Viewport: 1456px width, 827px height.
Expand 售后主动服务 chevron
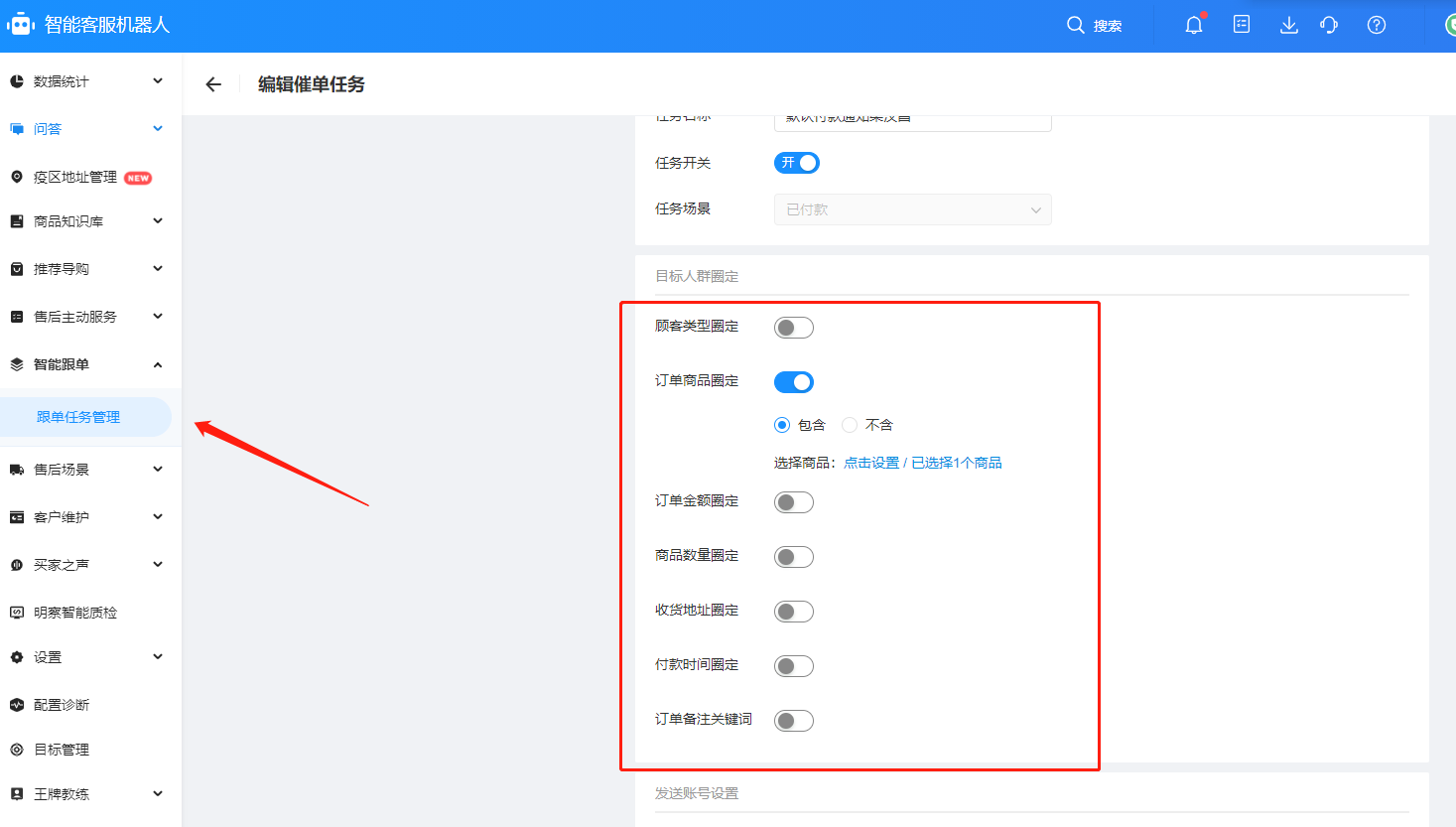[x=158, y=317]
